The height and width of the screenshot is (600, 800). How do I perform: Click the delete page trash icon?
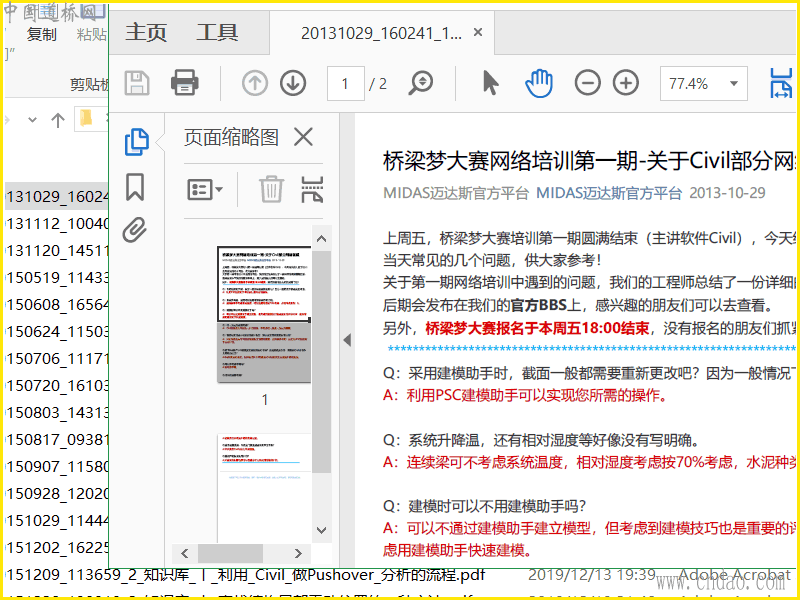tap(271, 189)
